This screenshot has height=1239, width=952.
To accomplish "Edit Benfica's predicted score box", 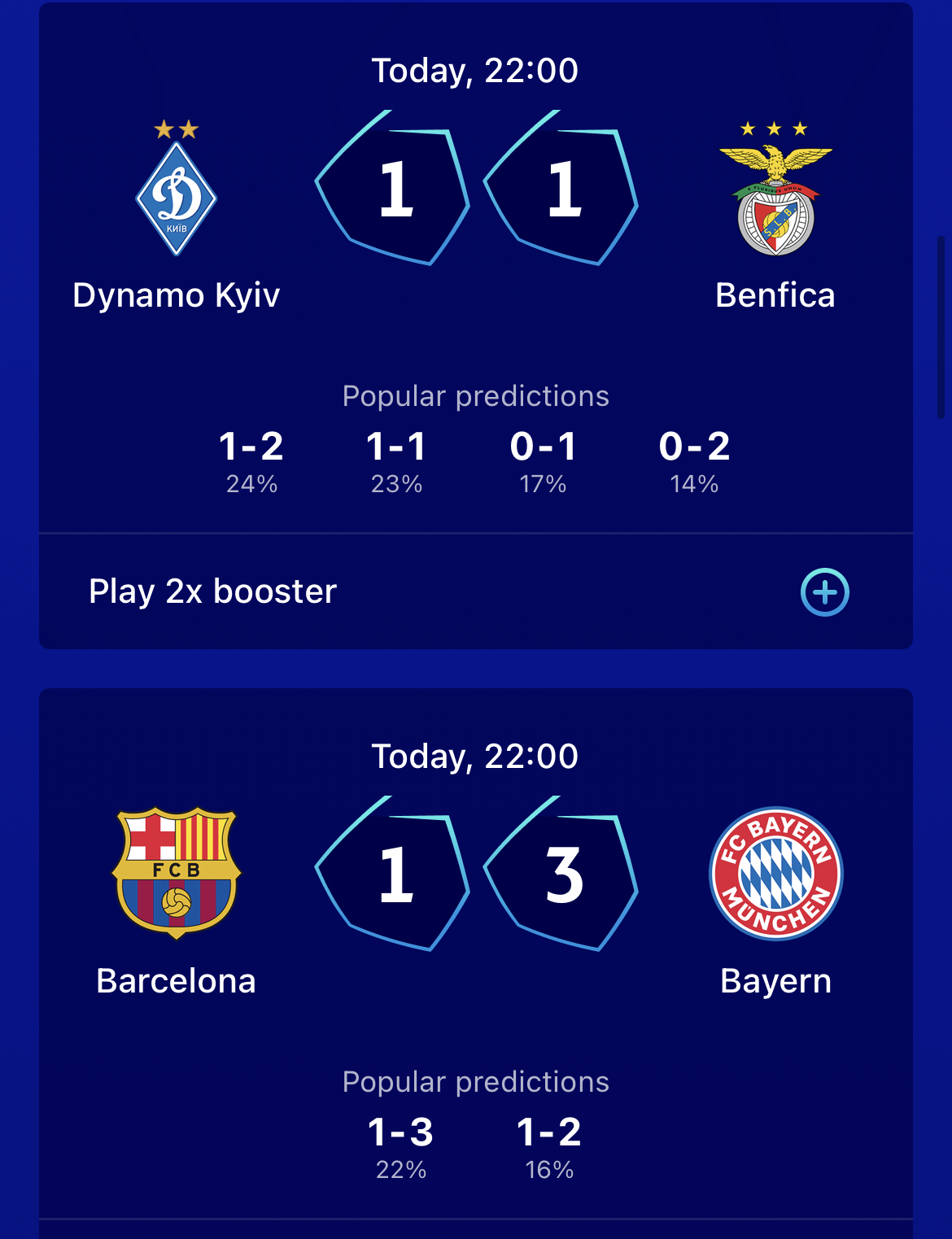I will point(562,189).
